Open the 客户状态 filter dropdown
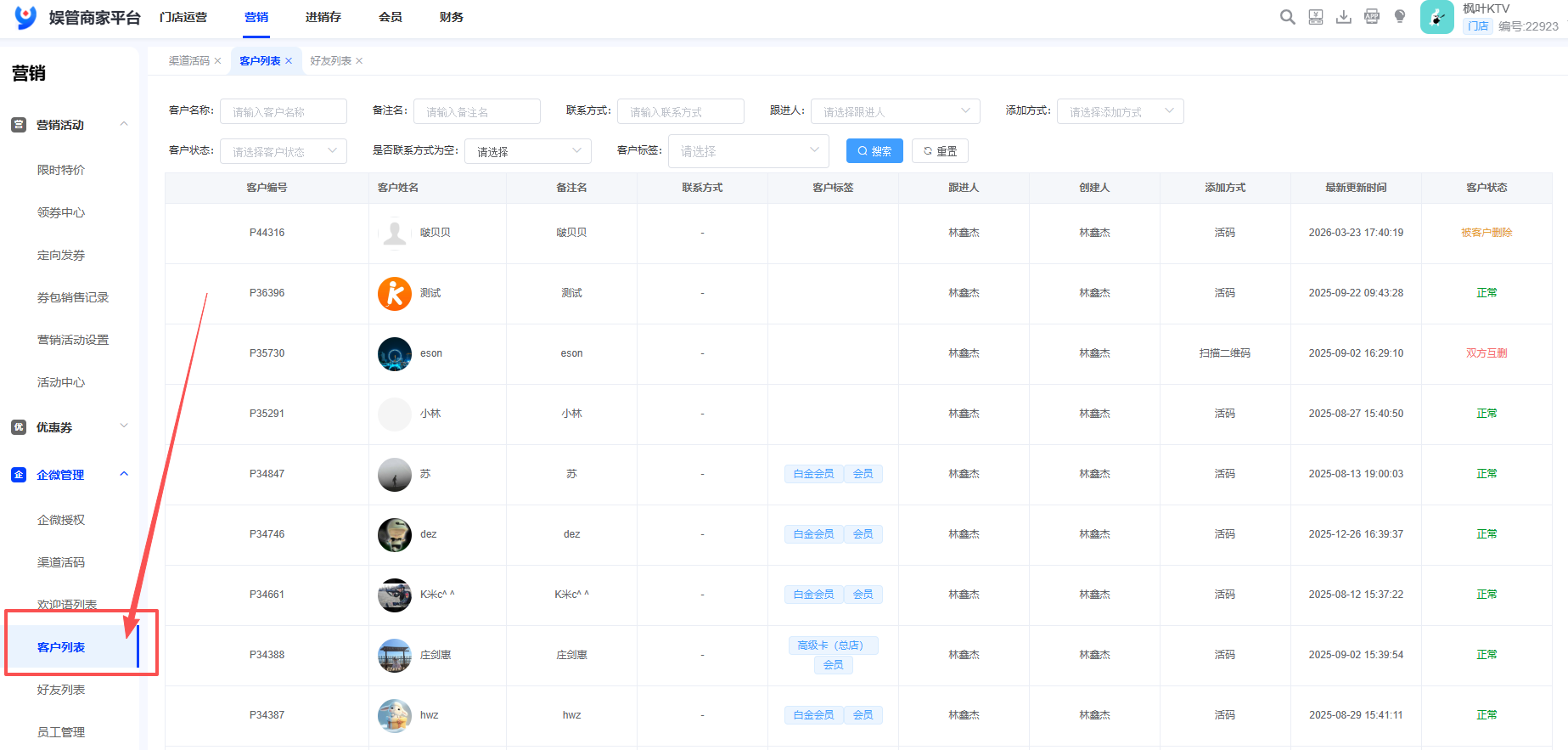 click(283, 151)
